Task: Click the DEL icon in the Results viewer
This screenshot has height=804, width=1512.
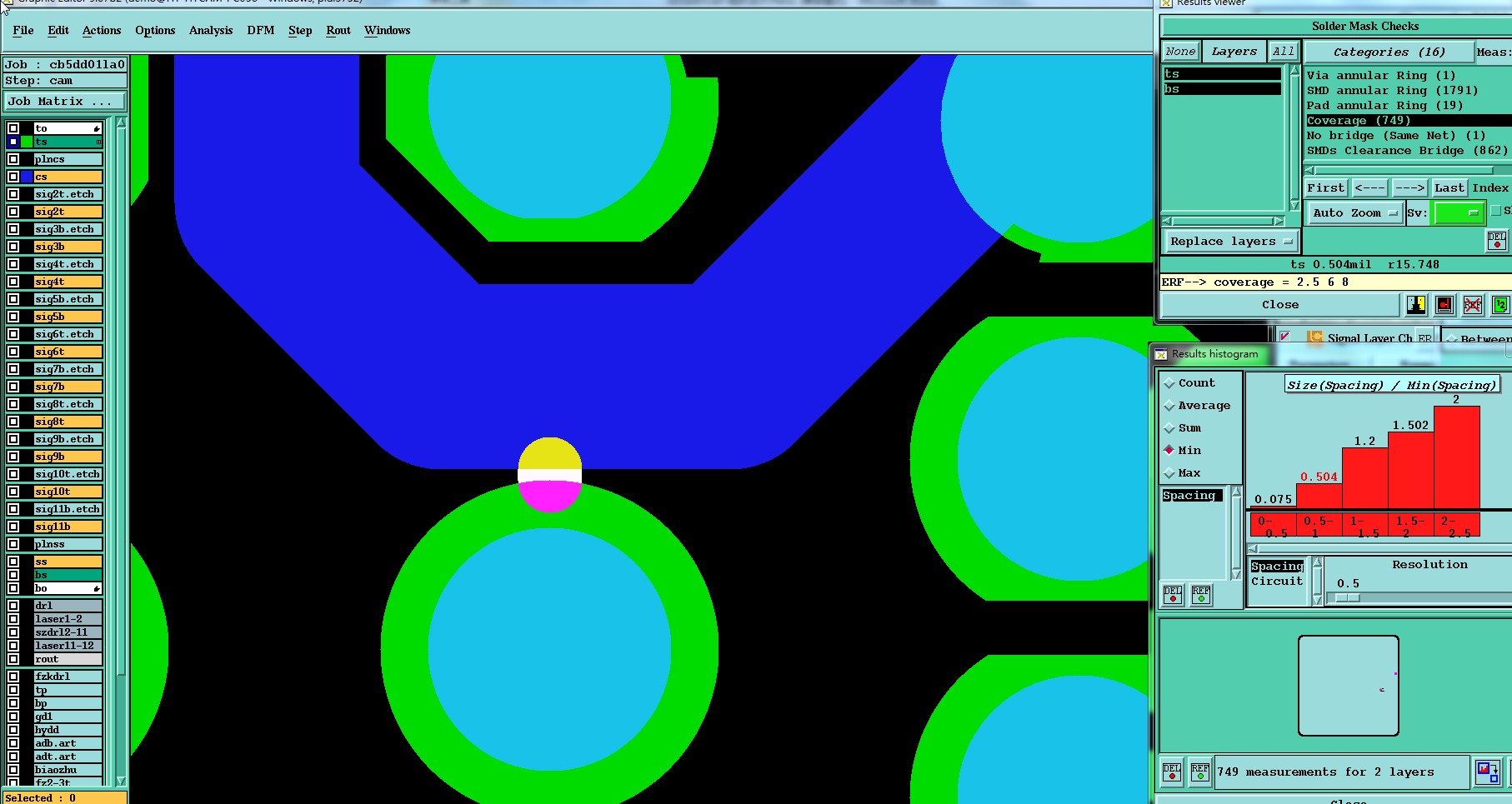Action: [1496, 241]
